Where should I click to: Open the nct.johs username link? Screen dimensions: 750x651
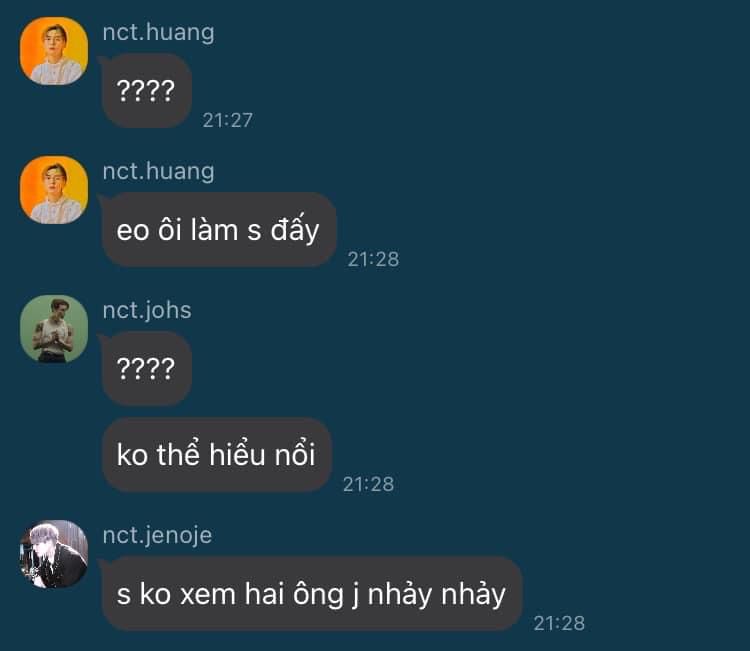coord(147,310)
